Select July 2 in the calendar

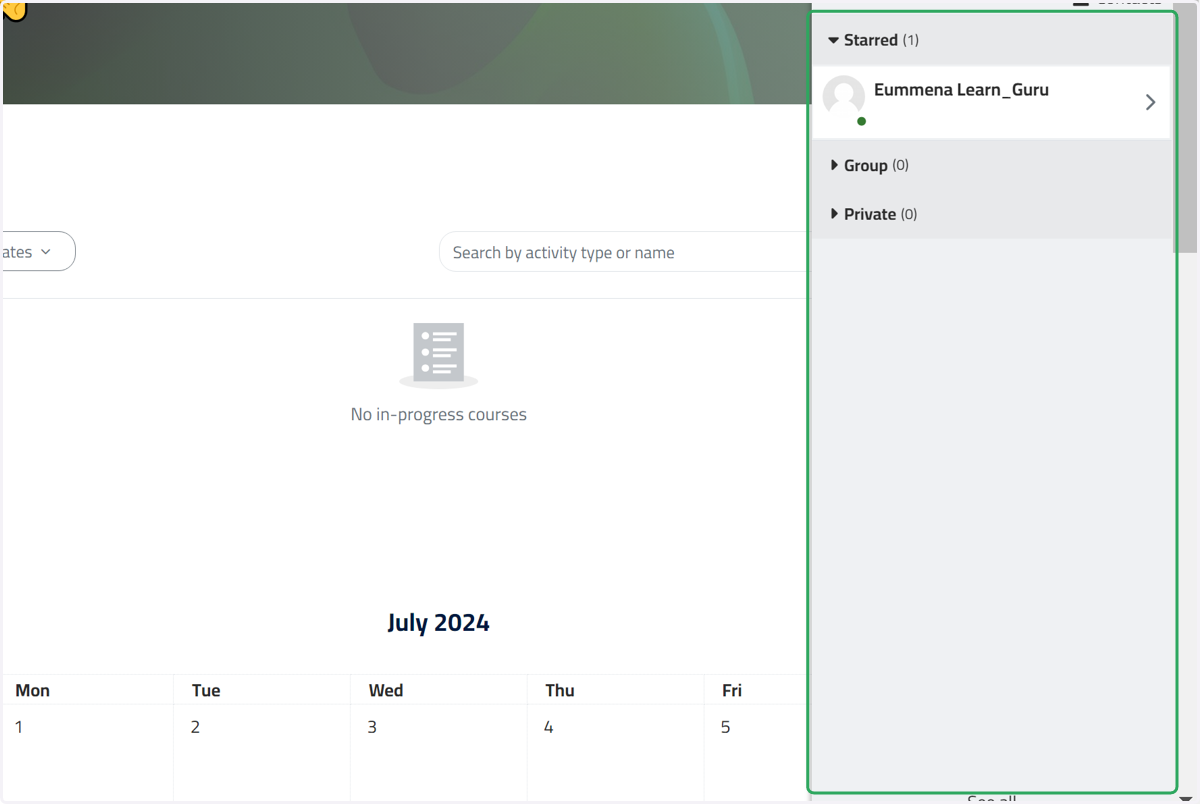(x=195, y=727)
